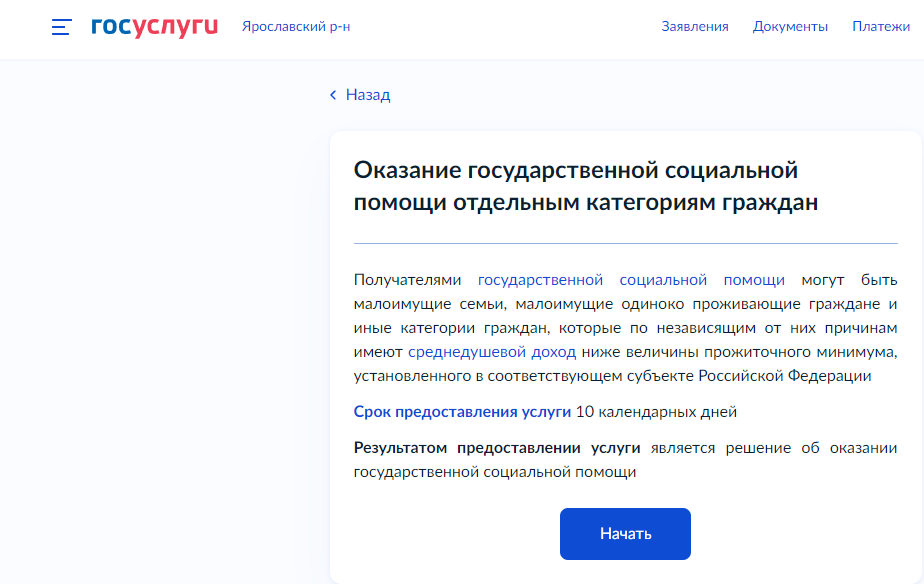
Task: Follow the государственной link word
Action: click(540, 280)
